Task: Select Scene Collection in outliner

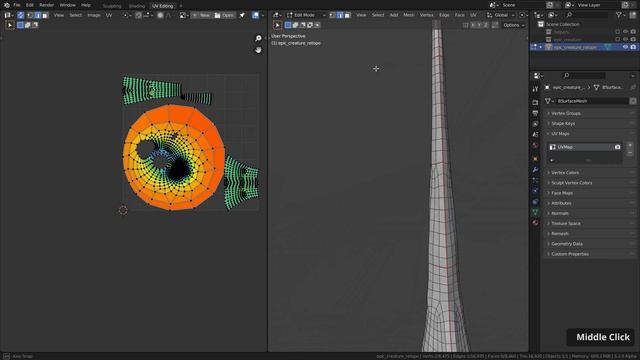Action: (562, 24)
